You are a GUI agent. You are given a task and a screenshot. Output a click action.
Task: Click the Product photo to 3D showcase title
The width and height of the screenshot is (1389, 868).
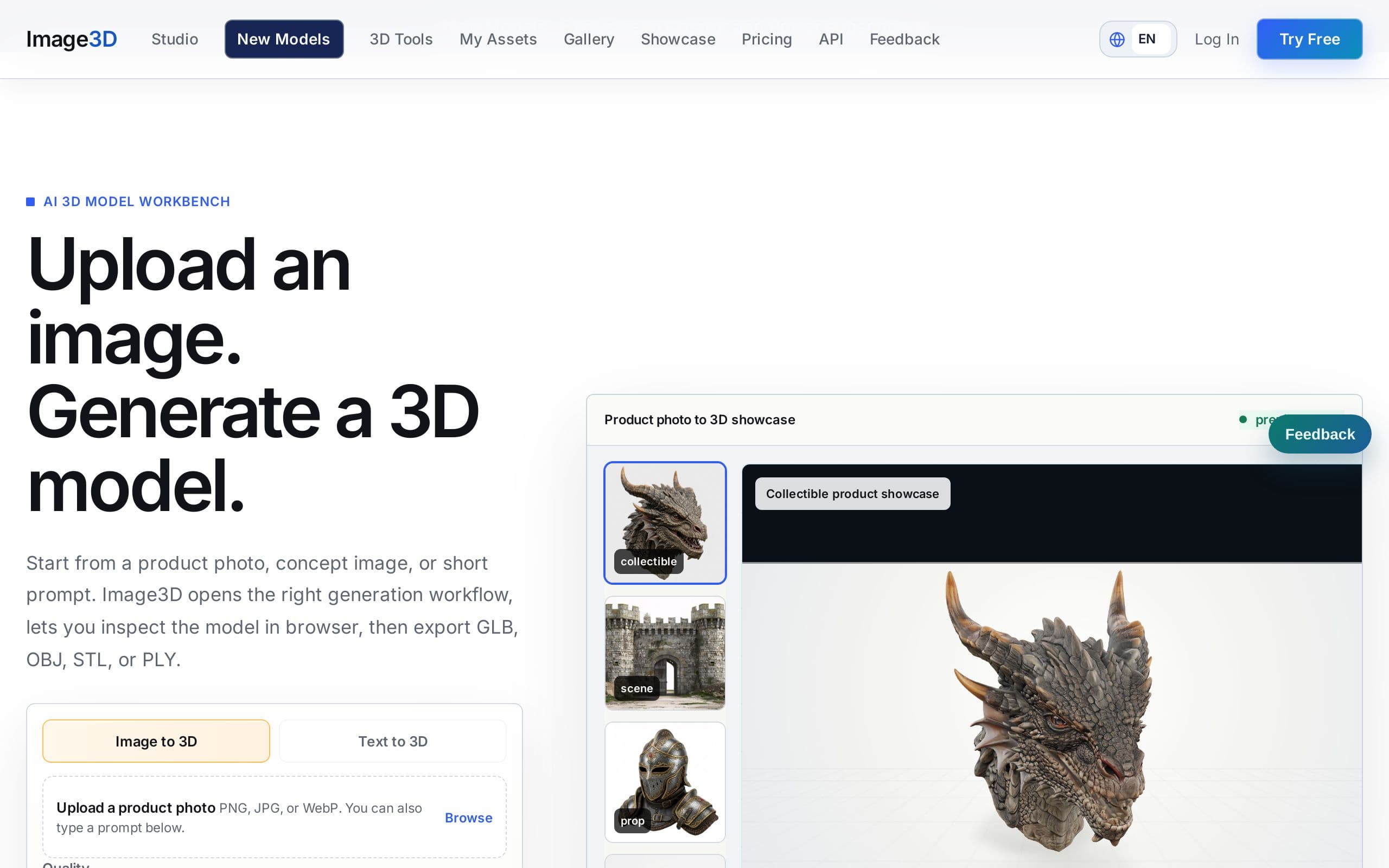pyautogui.click(x=700, y=420)
